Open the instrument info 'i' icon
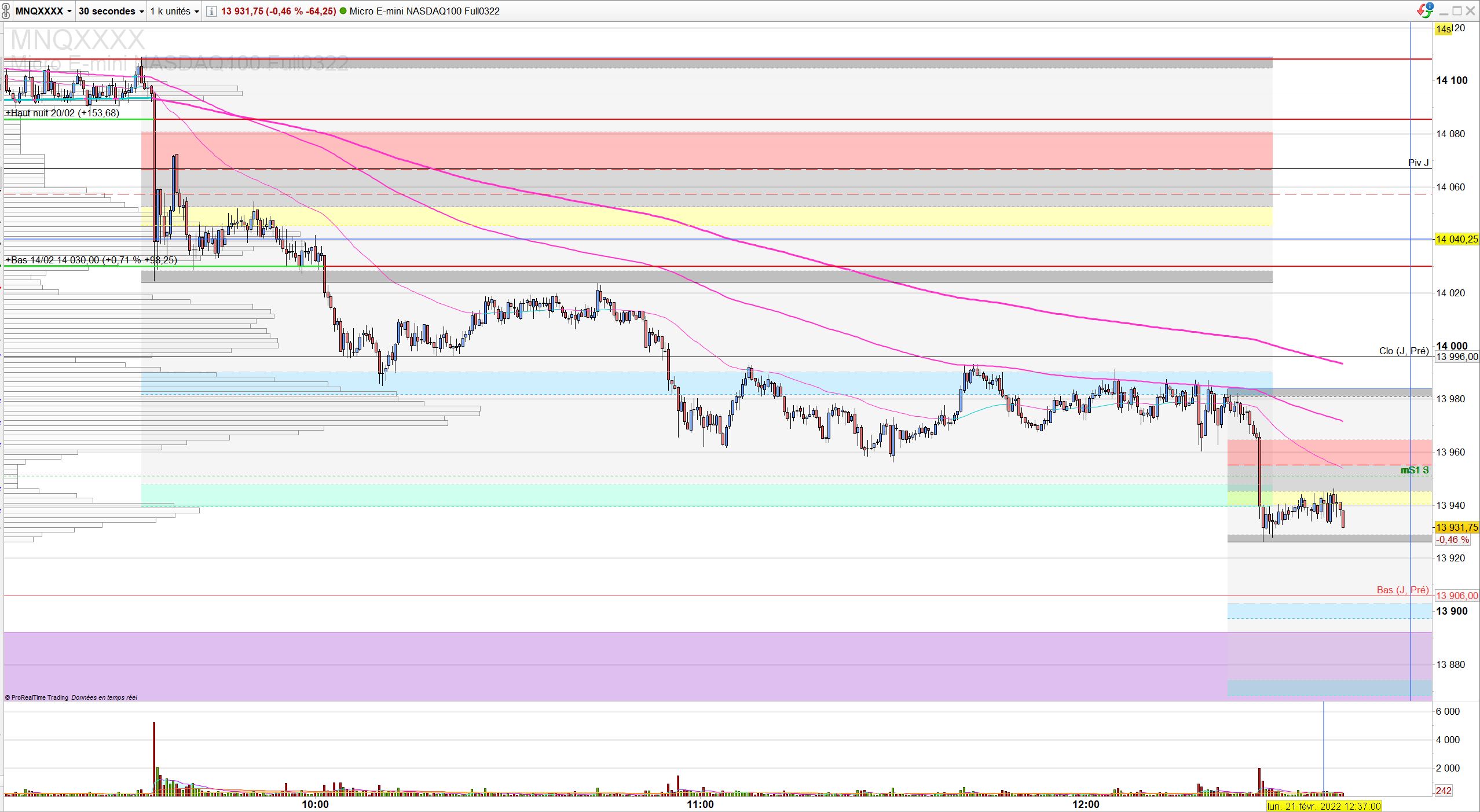Viewport: 1480px width, 812px height. coord(211,11)
